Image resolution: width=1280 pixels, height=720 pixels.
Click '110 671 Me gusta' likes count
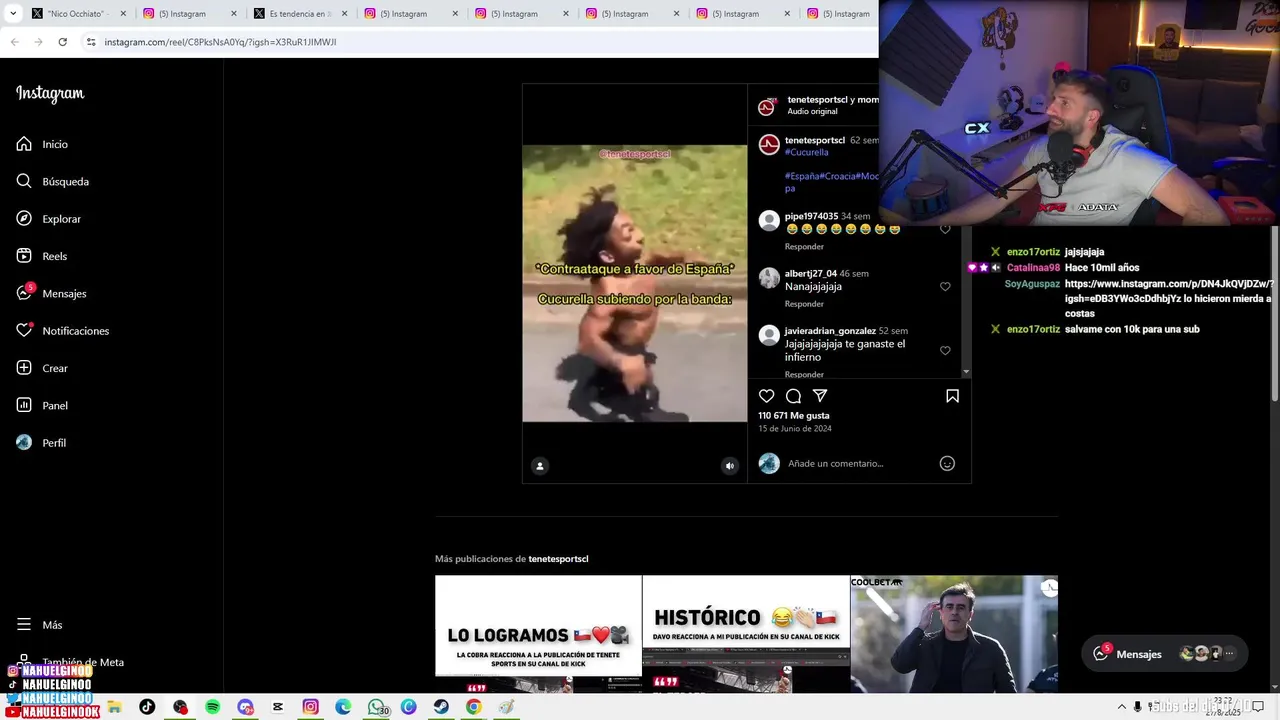pyautogui.click(x=793, y=416)
